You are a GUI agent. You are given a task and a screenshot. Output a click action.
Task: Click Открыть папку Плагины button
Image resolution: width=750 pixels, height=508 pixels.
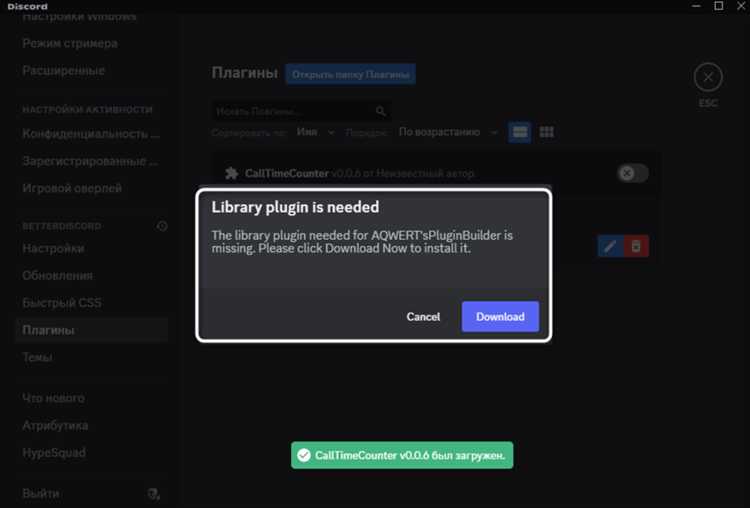[x=351, y=75]
